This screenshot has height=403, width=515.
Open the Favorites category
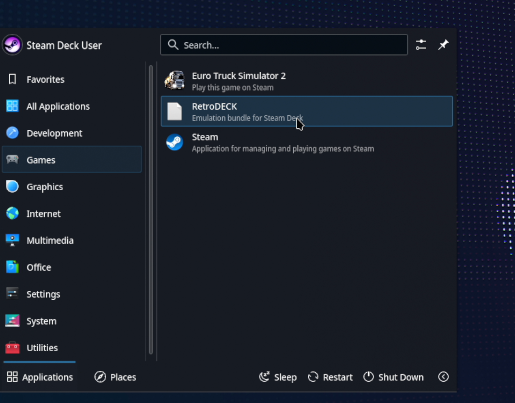tap(72, 79)
